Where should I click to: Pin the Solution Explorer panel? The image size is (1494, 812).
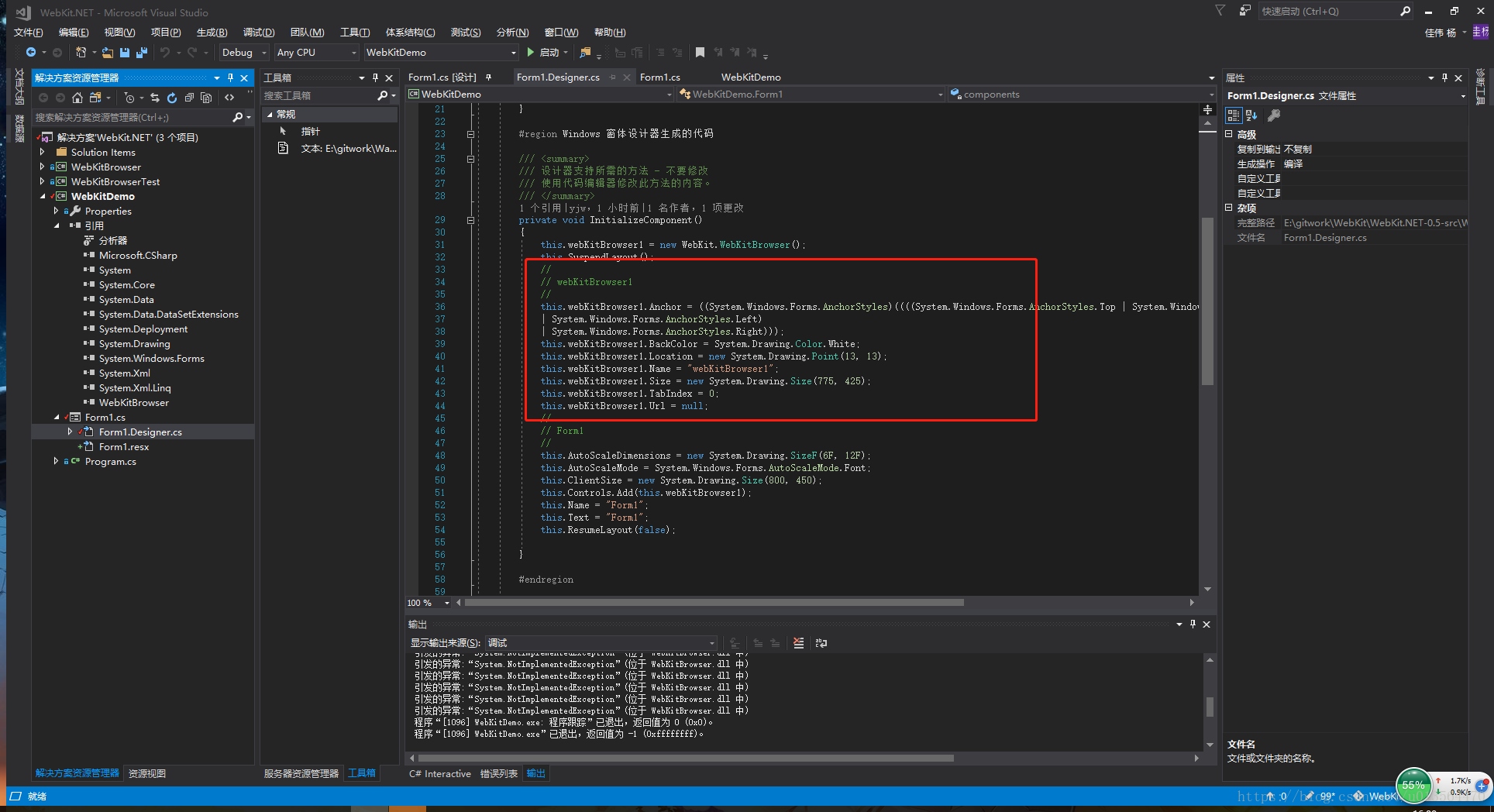click(230, 78)
